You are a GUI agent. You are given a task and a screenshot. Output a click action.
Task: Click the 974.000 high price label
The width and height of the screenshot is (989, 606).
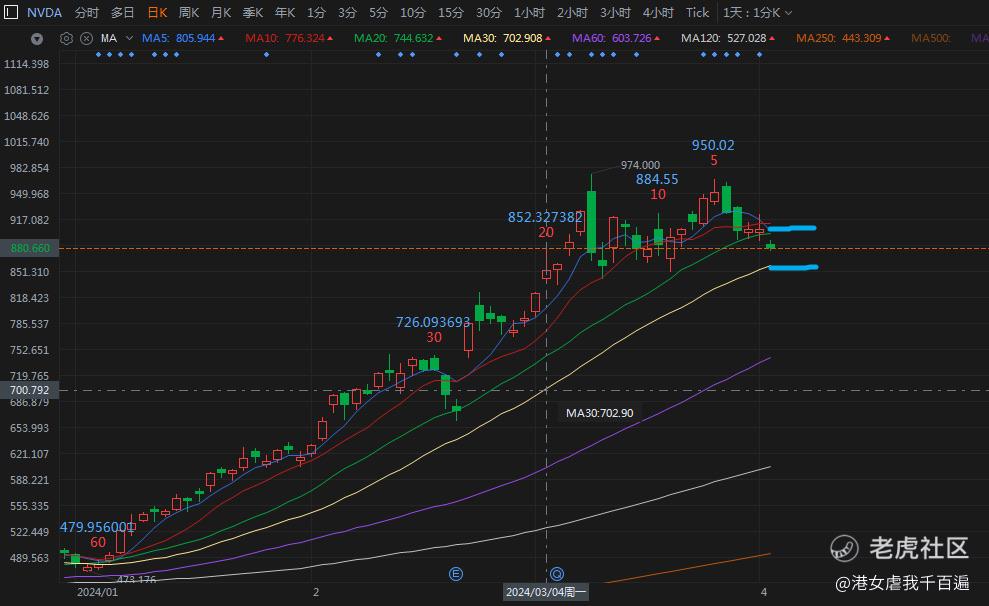coord(640,165)
